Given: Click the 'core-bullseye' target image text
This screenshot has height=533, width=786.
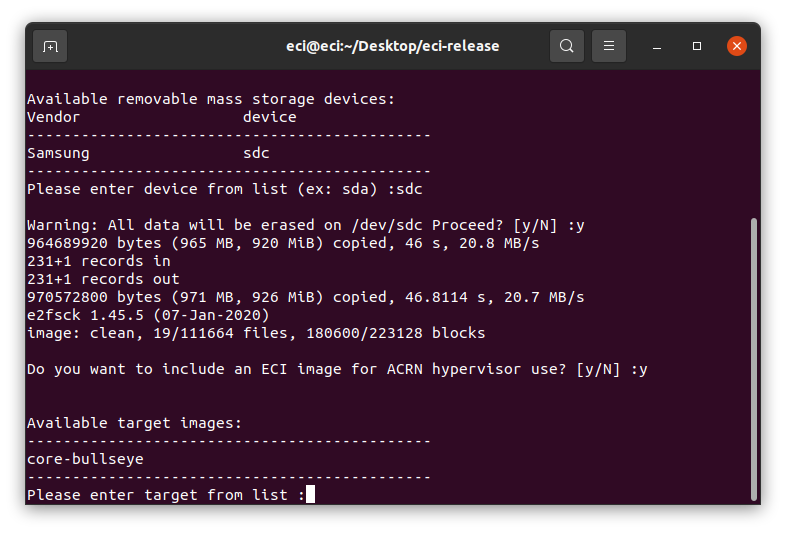Looking at the screenshot, I should pyautogui.click(x=85, y=459).
